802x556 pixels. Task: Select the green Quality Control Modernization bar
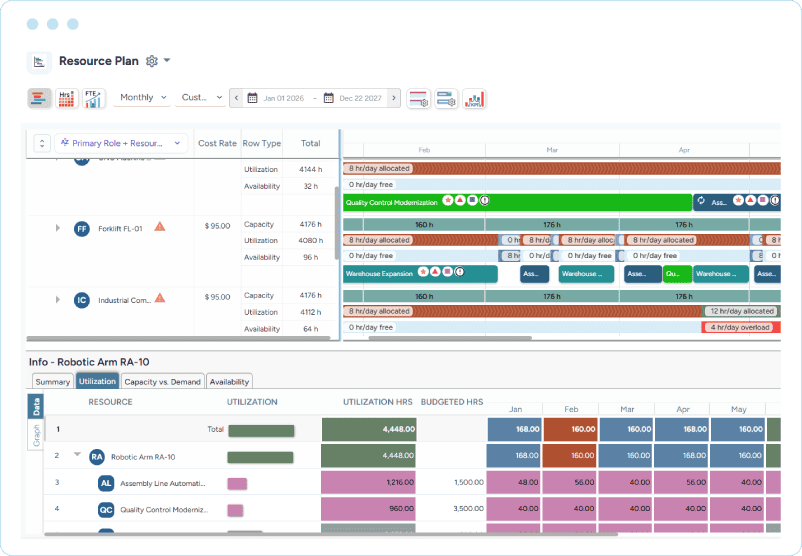518,202
